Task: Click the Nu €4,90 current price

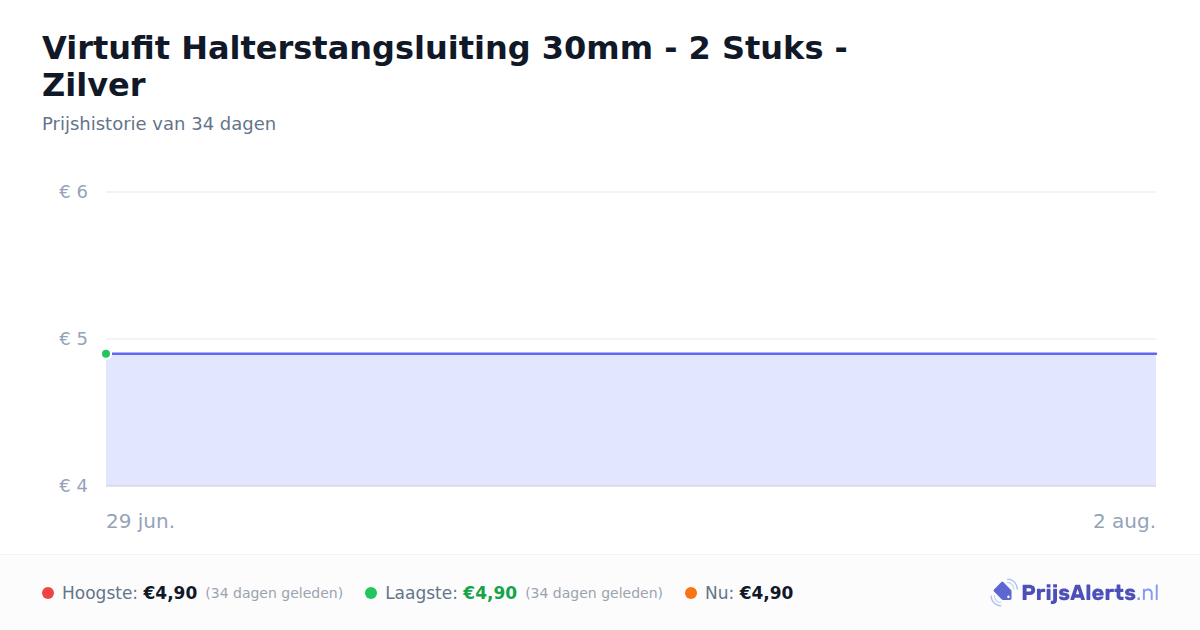Action: (766, 593)
